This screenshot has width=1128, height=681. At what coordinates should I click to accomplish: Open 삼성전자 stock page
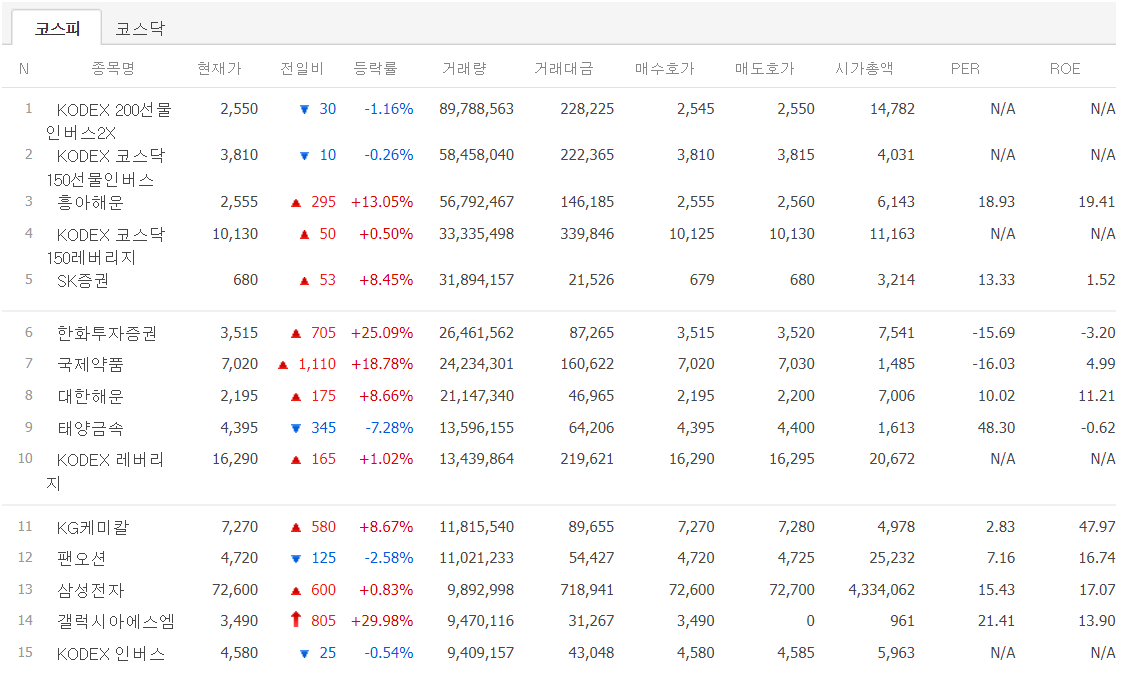click(x=91, y=590)
